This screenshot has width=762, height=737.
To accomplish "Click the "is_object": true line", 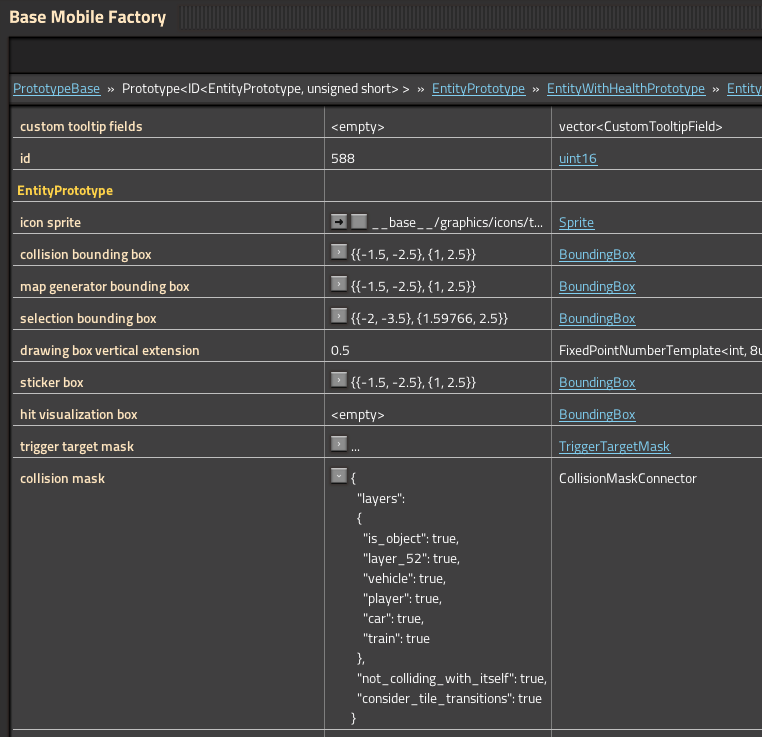I will tap(411, 539).
